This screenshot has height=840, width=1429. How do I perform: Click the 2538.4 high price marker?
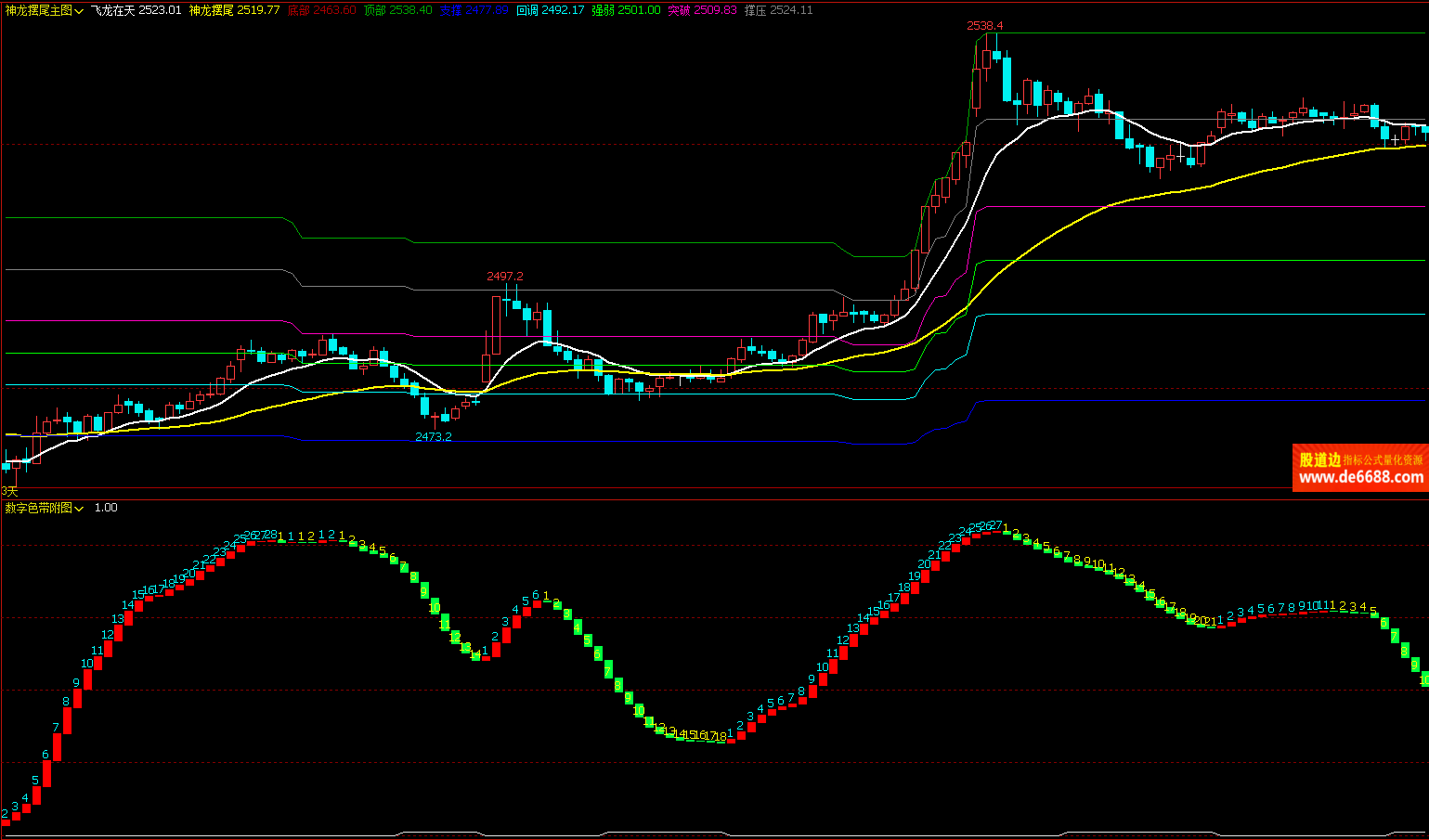(984, 26)
